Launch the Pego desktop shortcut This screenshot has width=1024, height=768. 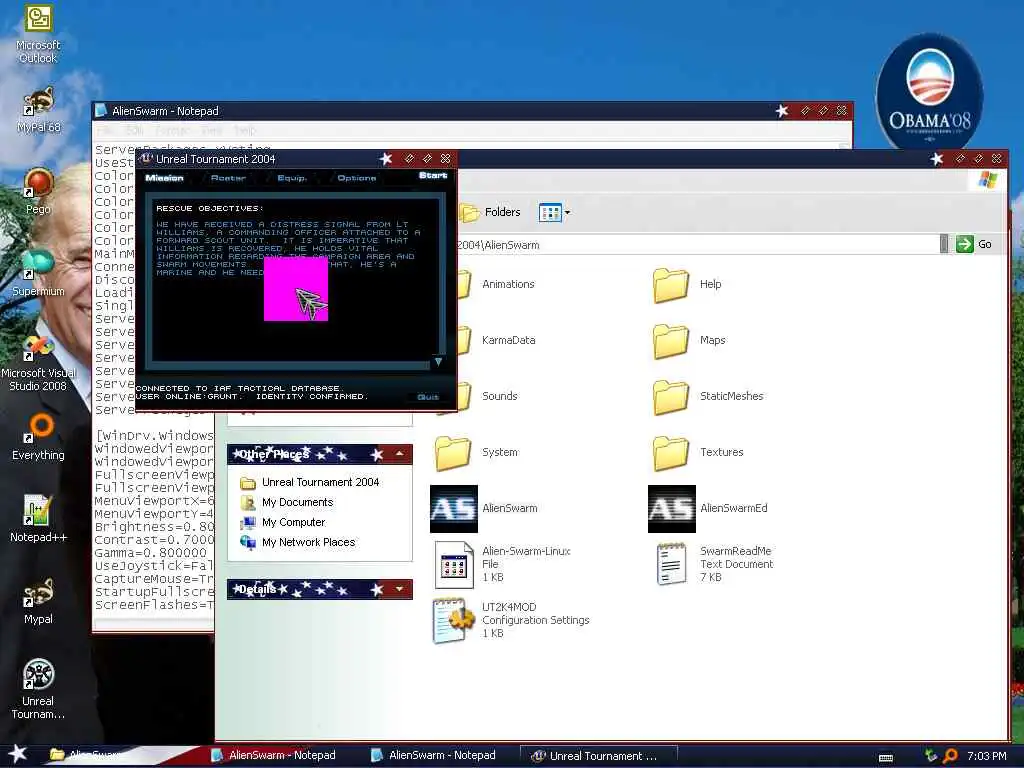coord(38,191)
